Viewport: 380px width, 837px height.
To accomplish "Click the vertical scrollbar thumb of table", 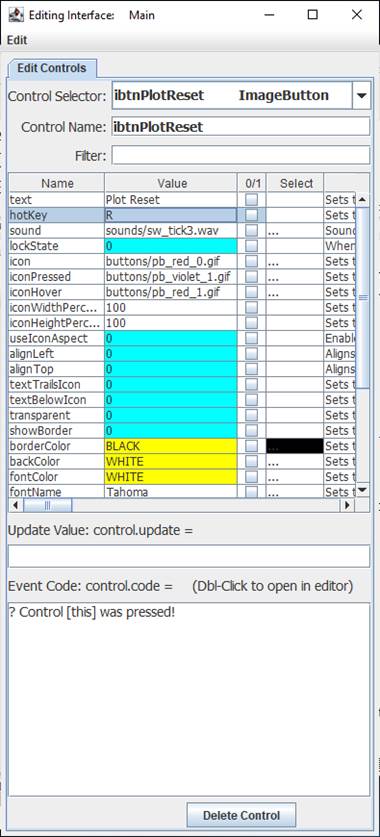I will click(x=362, y=297).
